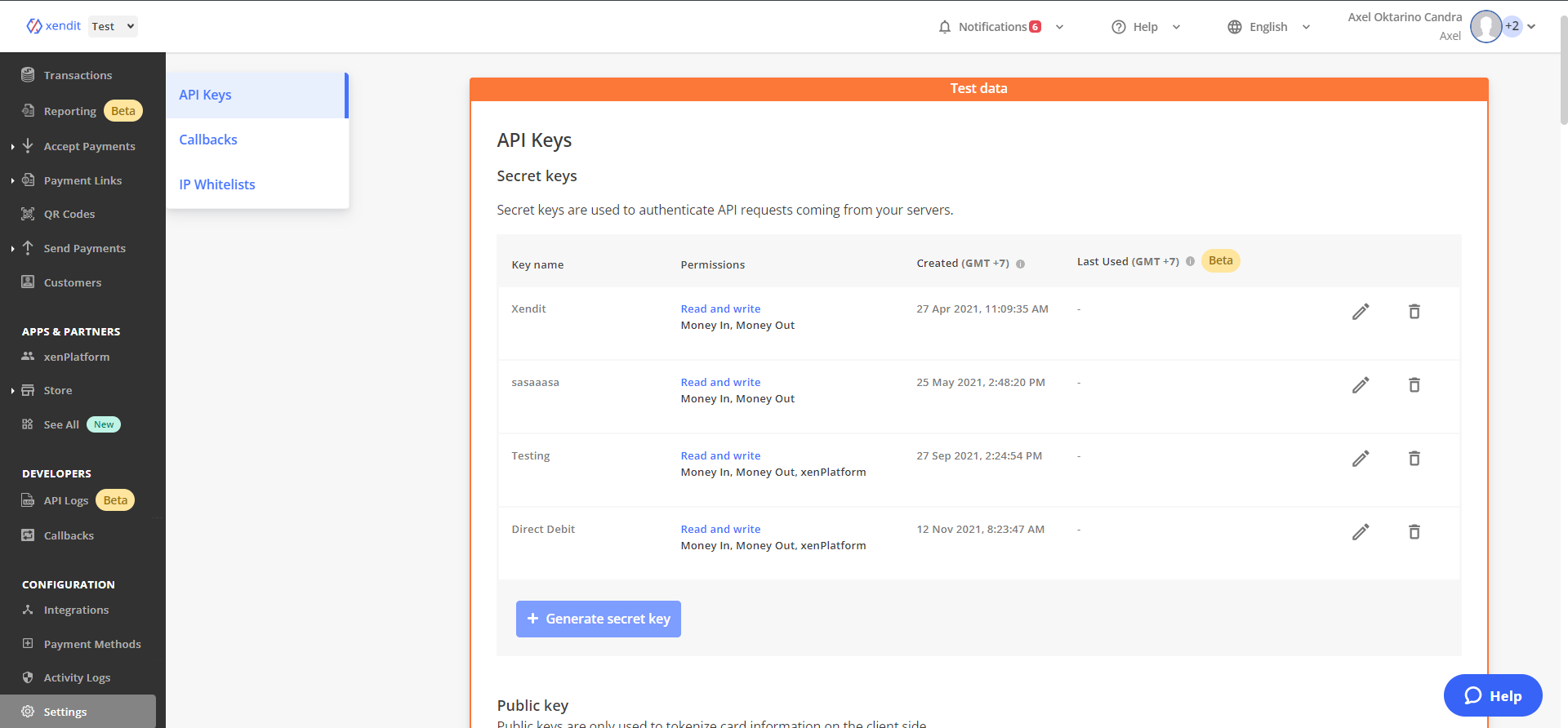Expand the Send Payments sidebar section
1568x728 pixels.
[x=84, y=248]
